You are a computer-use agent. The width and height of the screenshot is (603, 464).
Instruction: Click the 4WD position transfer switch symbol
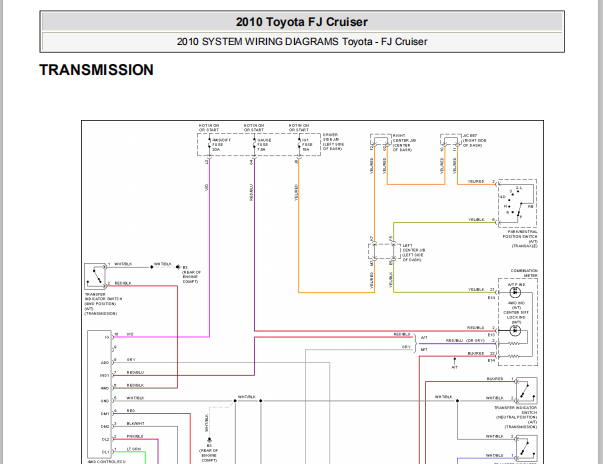[x=95, y=276]
